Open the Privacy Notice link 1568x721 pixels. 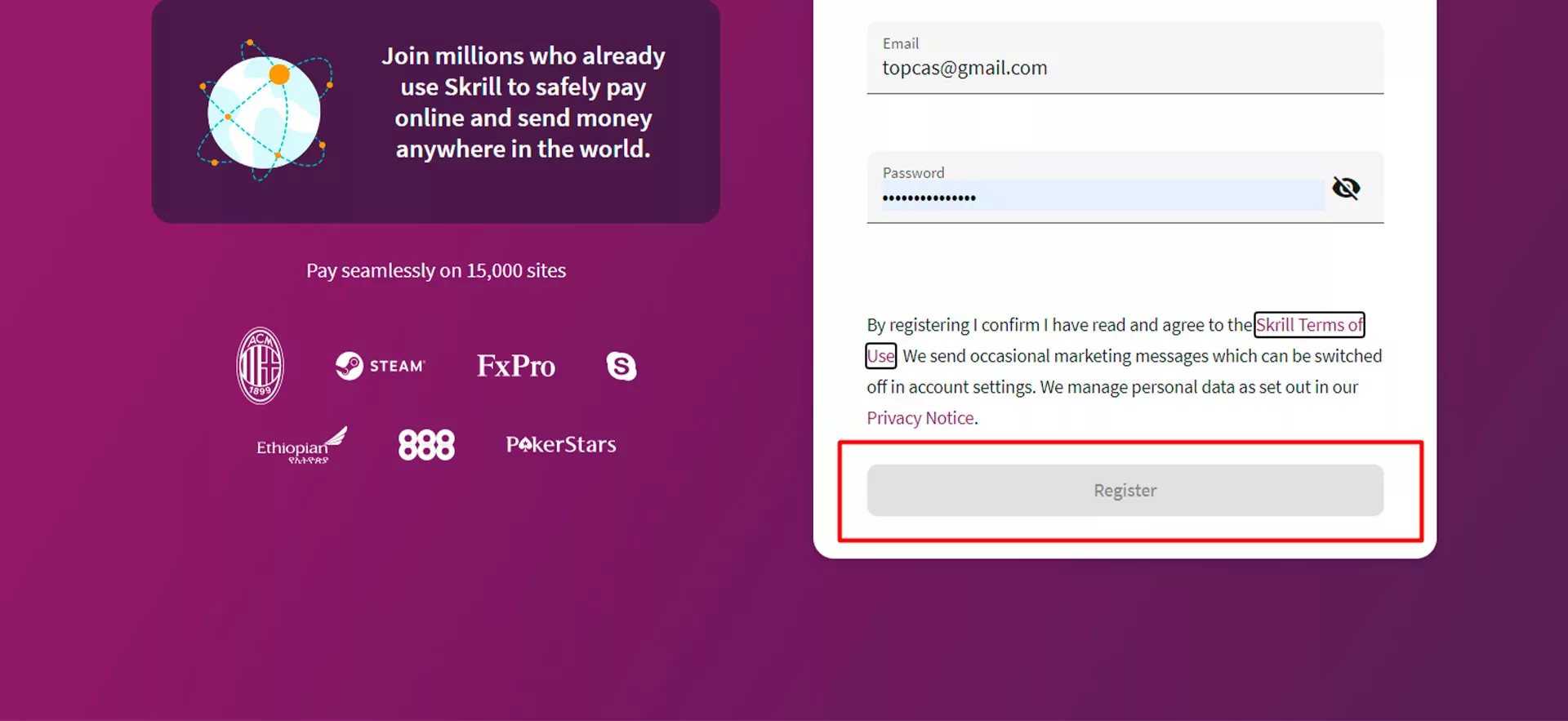(920, 418)
